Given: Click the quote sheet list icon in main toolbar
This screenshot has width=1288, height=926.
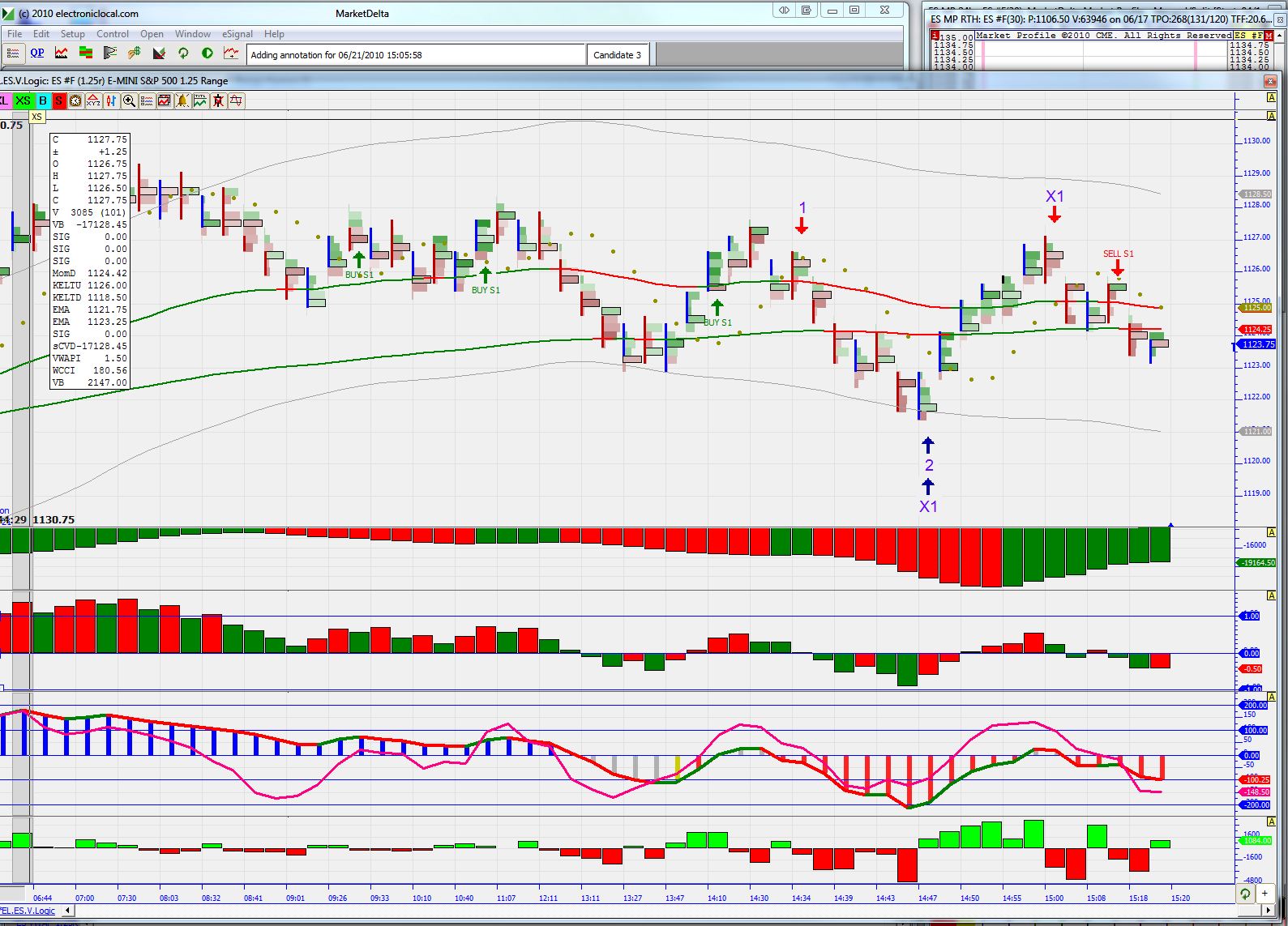Looking at the screenshot, I should click(x=13, y=53).
